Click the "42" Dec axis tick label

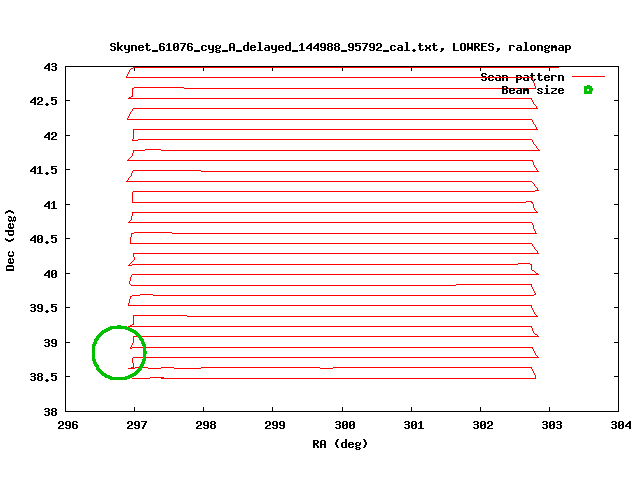(x=51, y=136)
